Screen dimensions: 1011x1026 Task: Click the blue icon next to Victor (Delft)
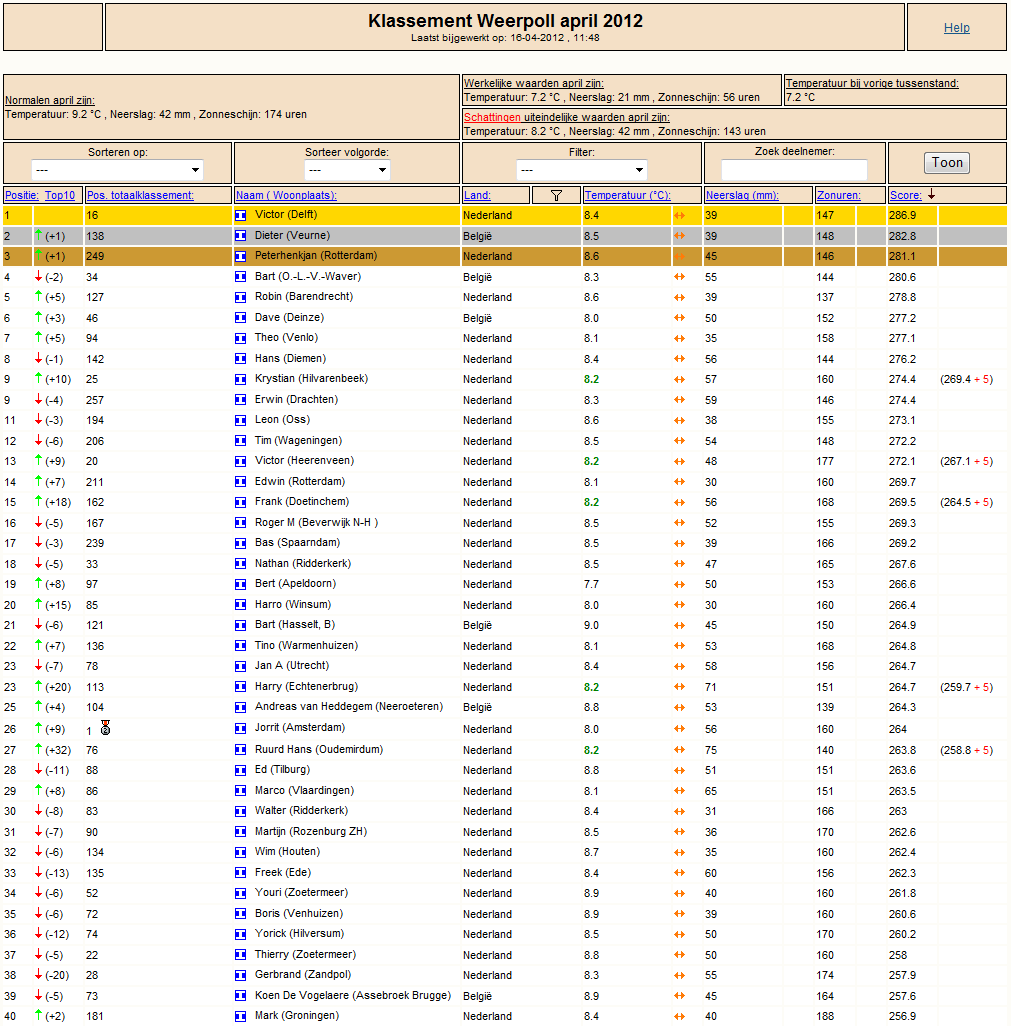pos(241,215)
